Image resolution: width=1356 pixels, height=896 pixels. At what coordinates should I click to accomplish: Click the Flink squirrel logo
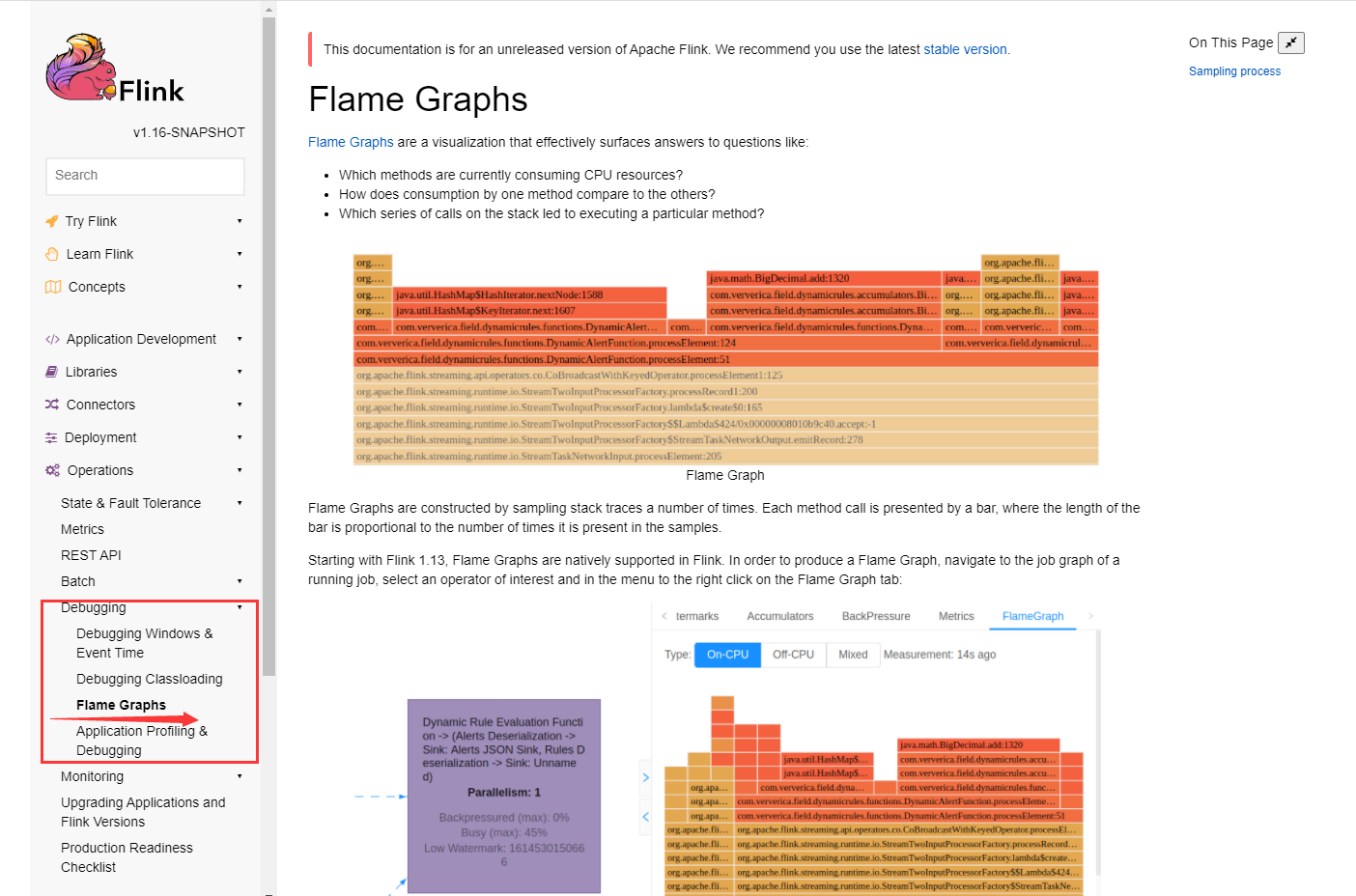point(114,68)
